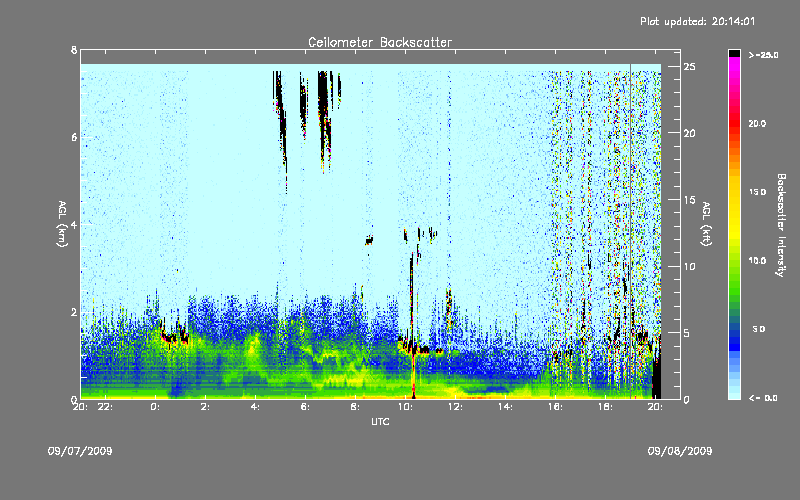
Task: Click the gray vertical time marker line near 19:00
Action: point(631,231)
